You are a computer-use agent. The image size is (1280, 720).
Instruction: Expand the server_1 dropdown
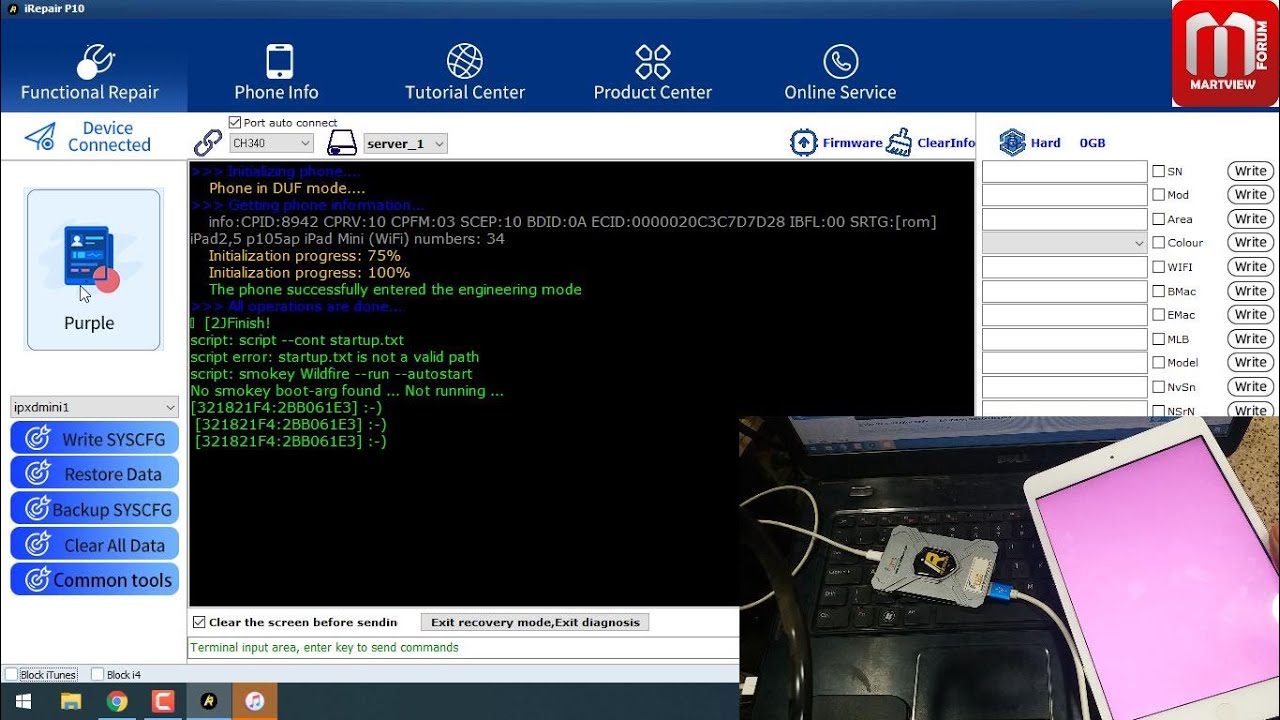[x=405, y=144]
